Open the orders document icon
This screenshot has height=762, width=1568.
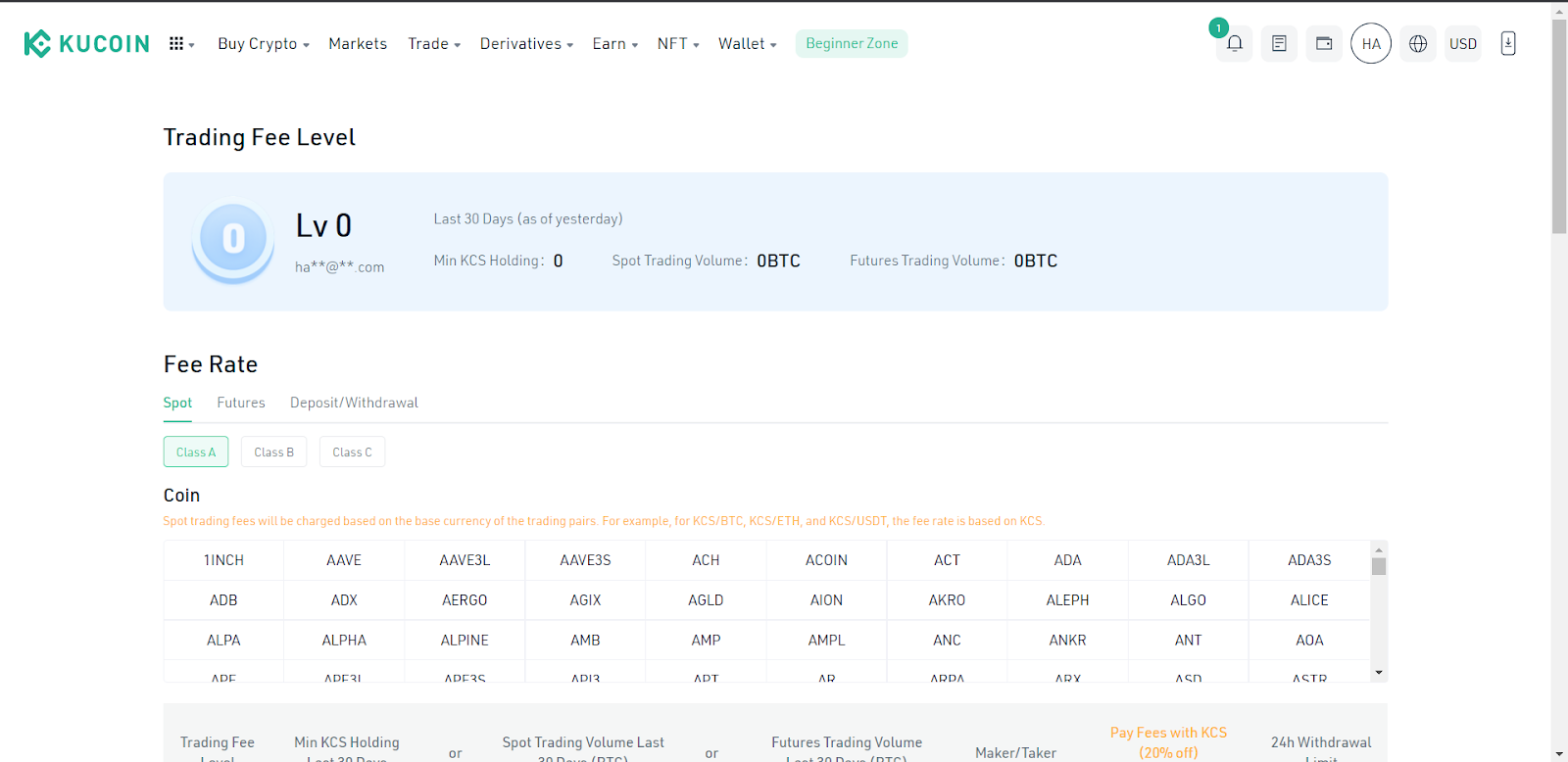pos(1279,43)
